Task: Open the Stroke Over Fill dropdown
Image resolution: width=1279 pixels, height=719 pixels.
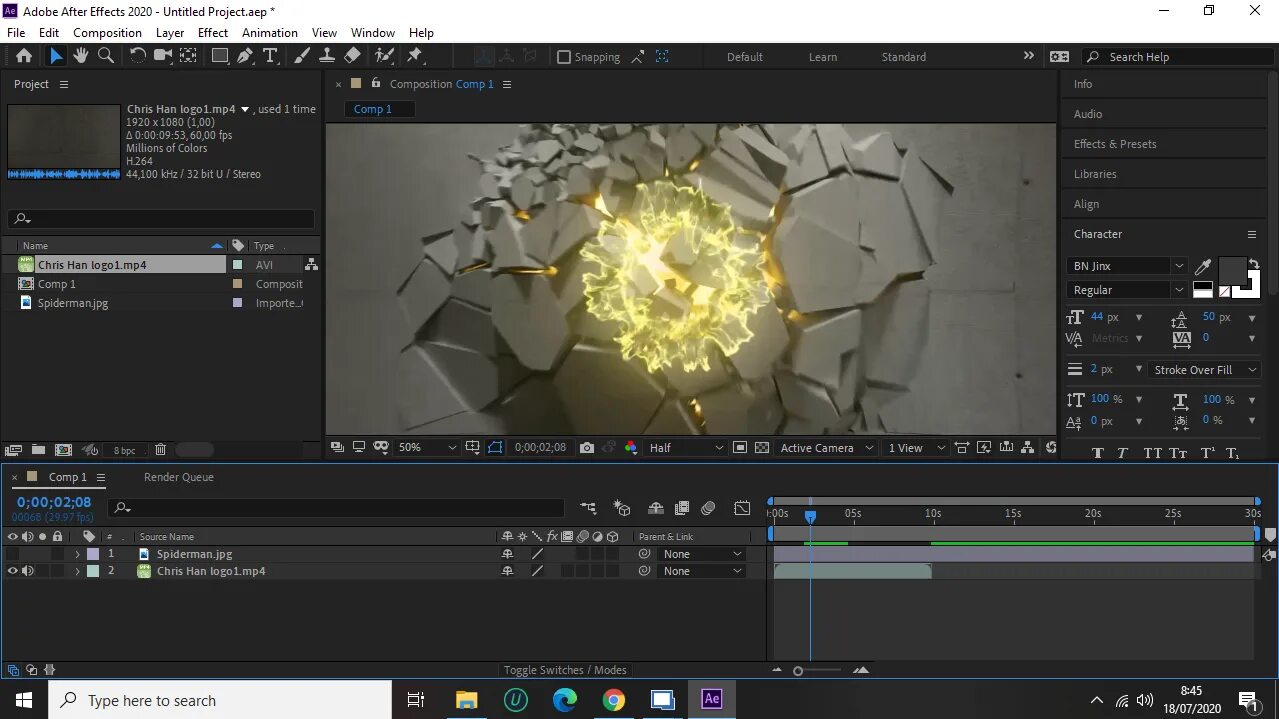Action: [1205, 370]
